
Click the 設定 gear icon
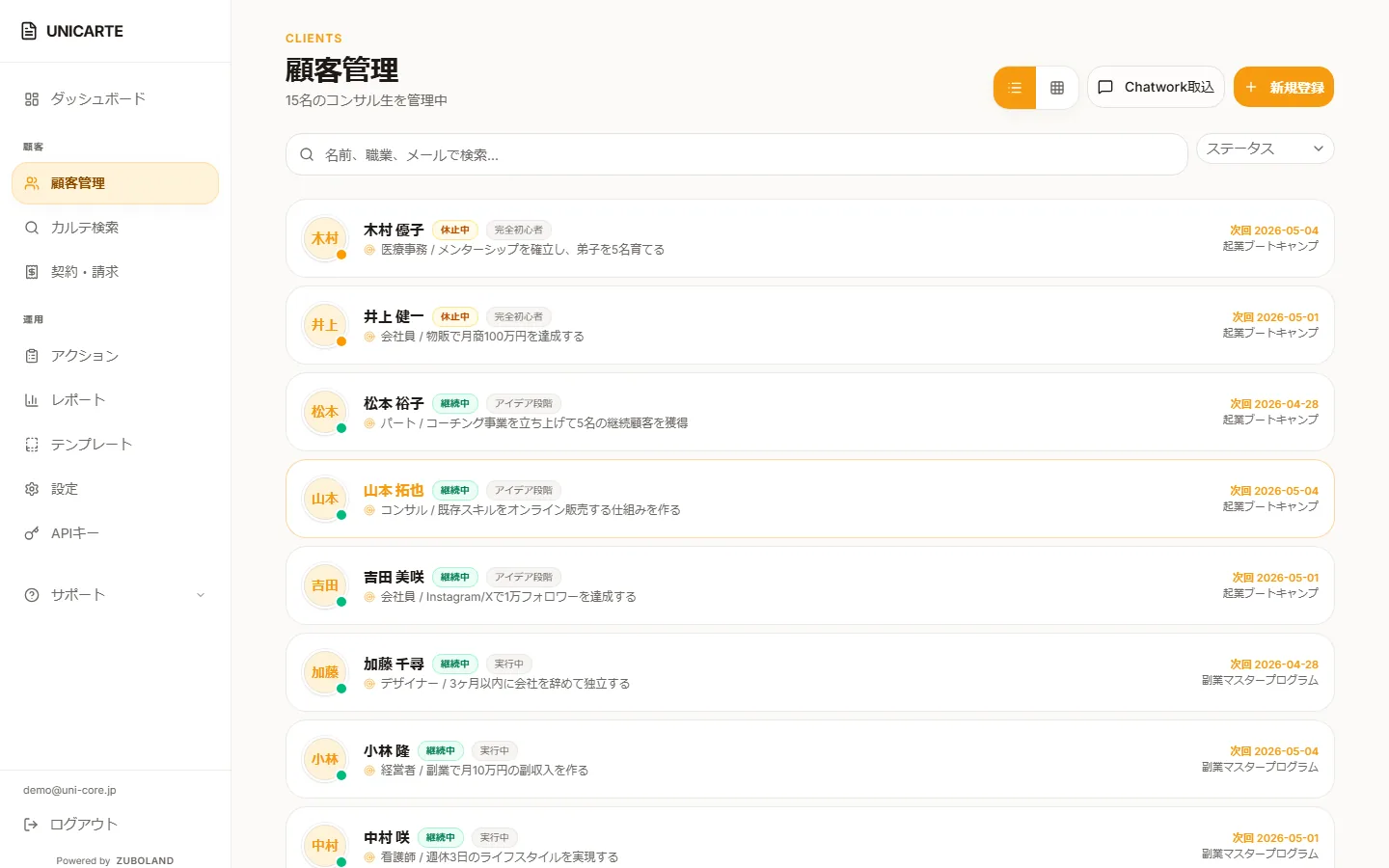[x=32, y=489]
